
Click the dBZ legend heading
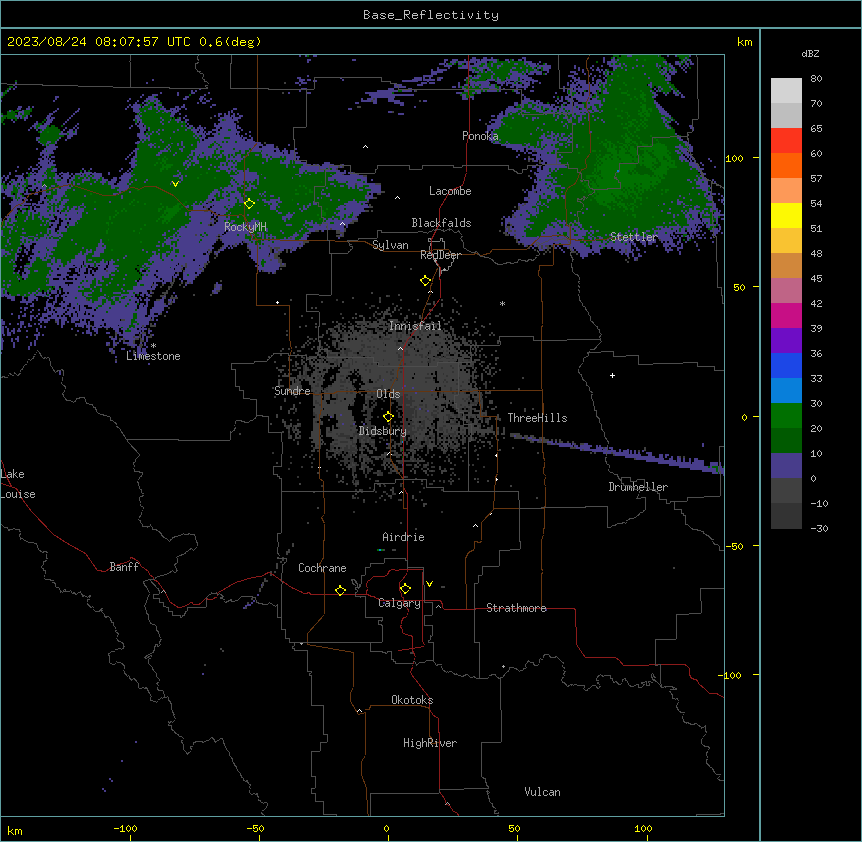coord(810,53)
